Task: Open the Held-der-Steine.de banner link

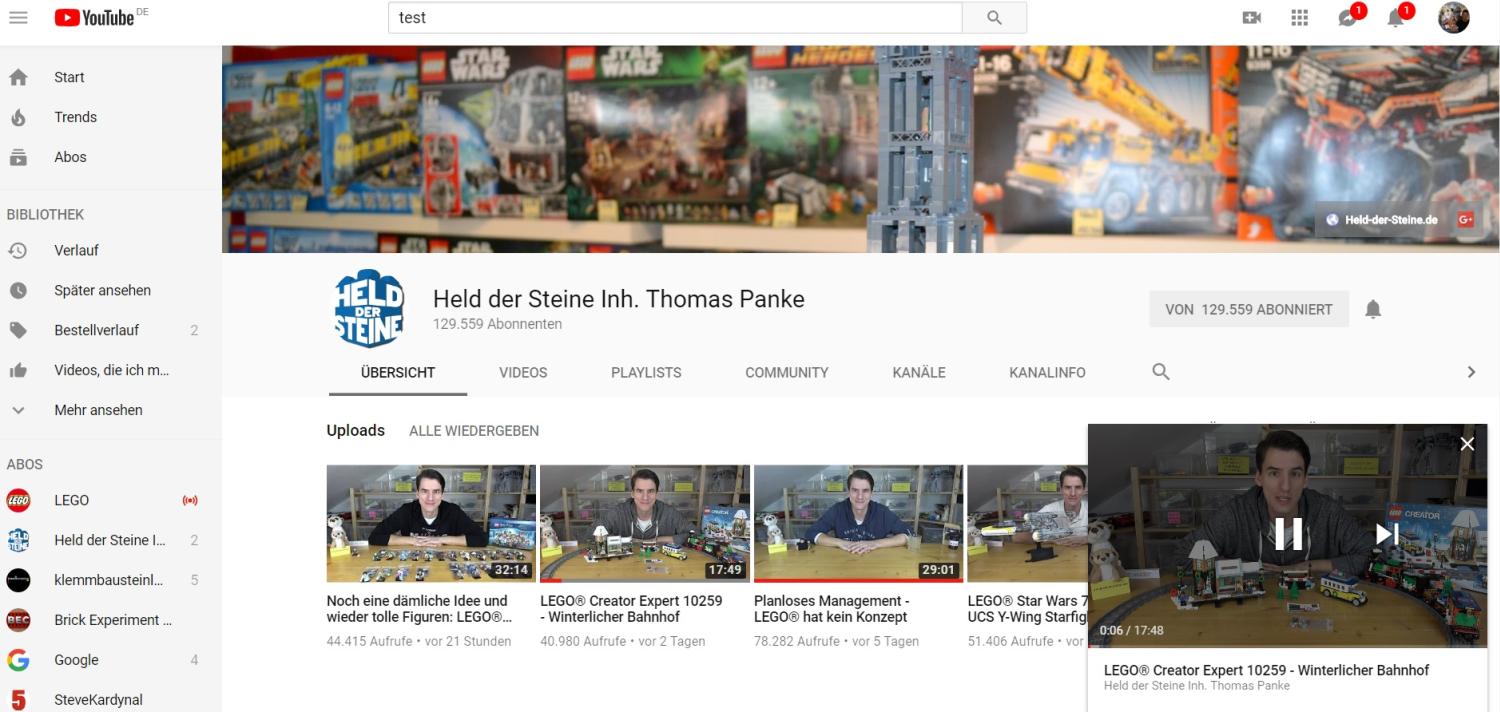Action: point(1390,220)
